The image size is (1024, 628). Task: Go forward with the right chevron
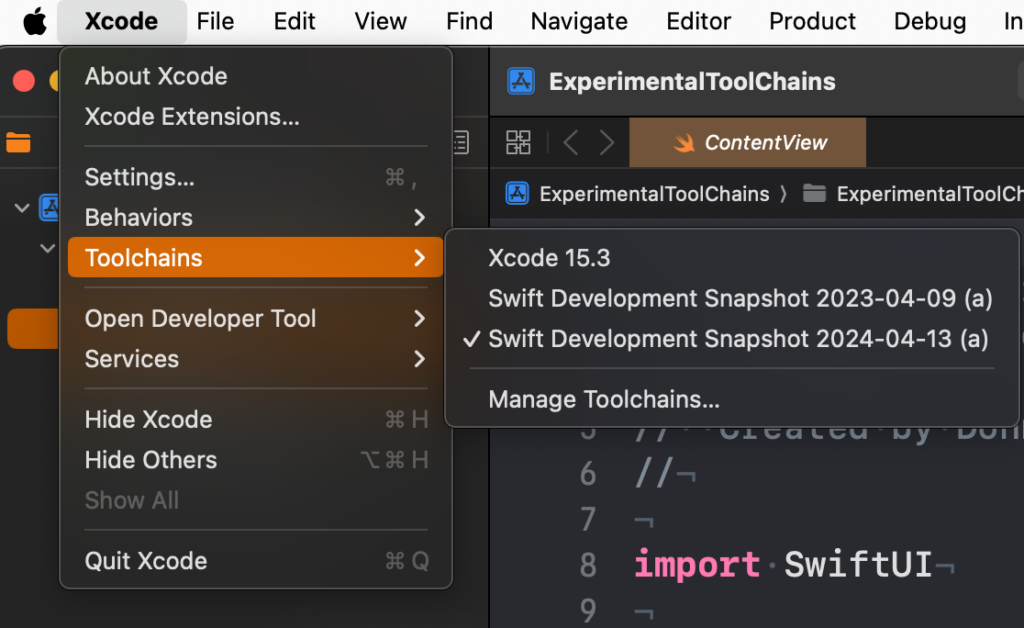tap(607, 142)
